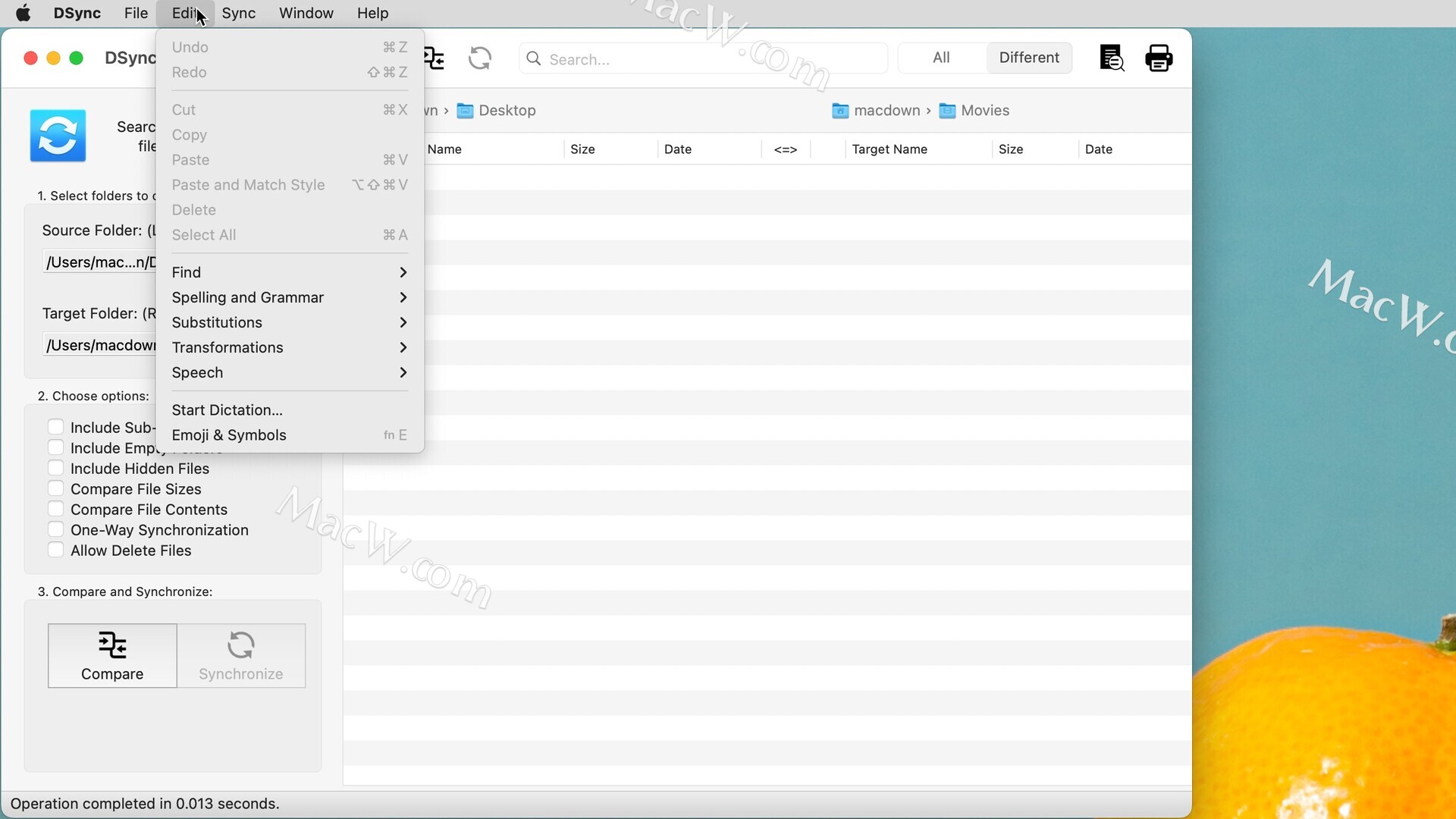Click the Source Folder path field

click(x=100, y=262)
